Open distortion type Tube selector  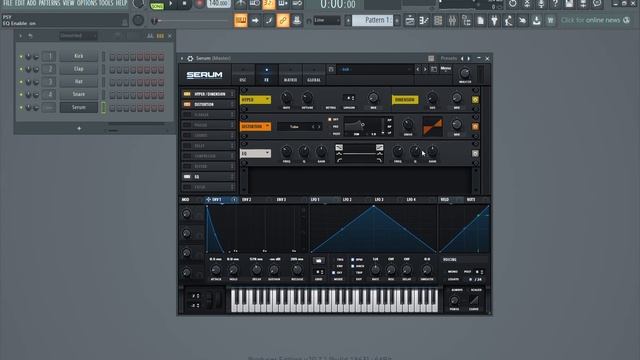click(299, 127)
